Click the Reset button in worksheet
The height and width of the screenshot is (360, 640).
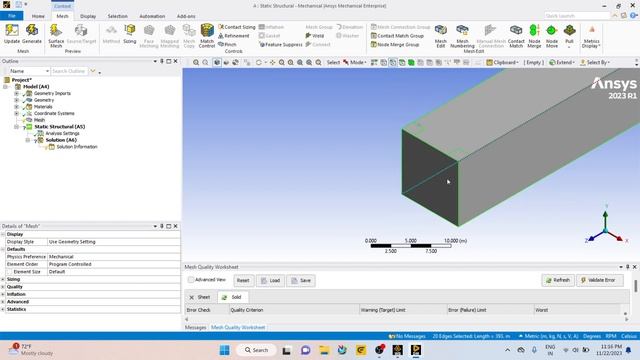pos(243,280)
